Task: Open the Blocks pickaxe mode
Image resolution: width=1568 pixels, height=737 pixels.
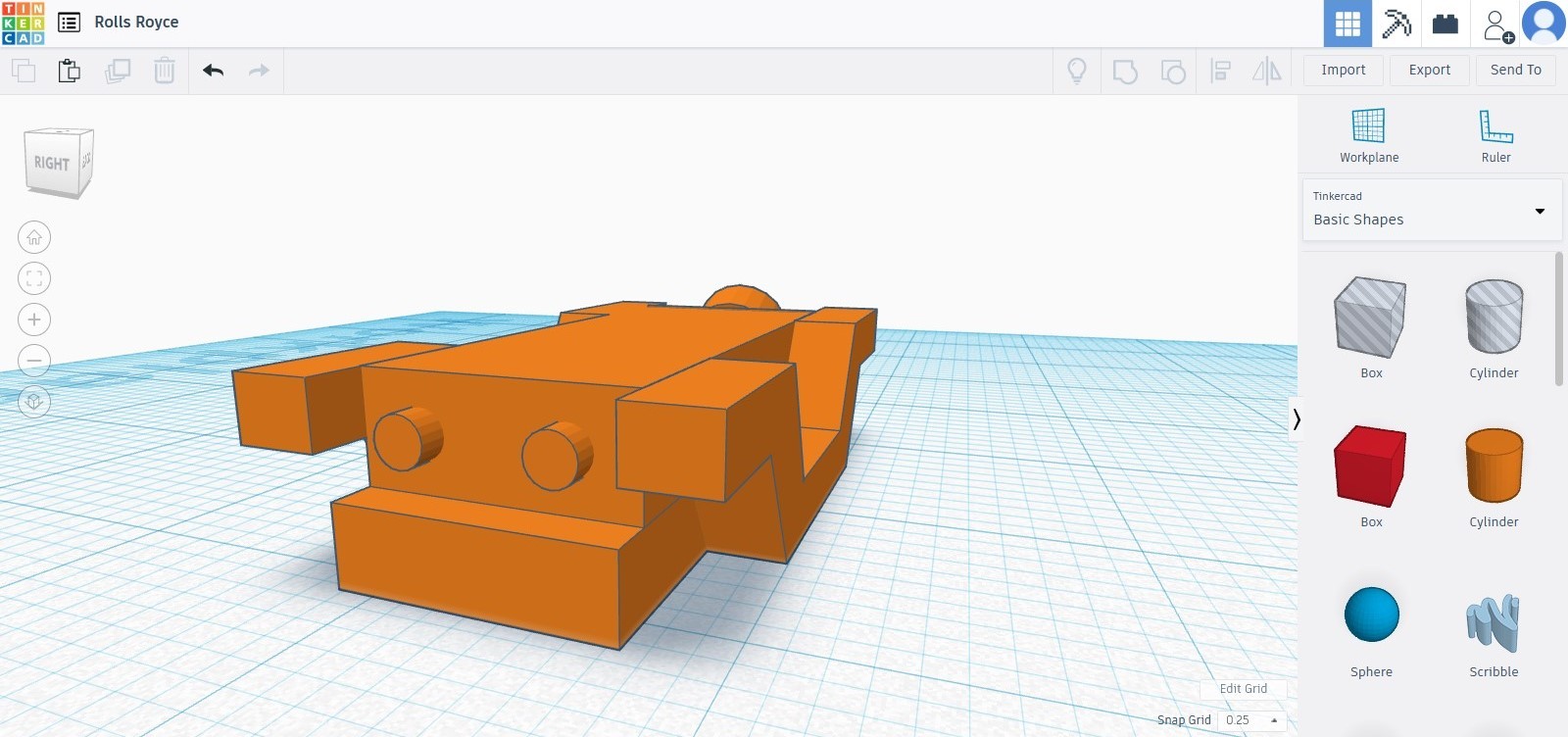Action: pyautogui.click(x=1396, y=24)
